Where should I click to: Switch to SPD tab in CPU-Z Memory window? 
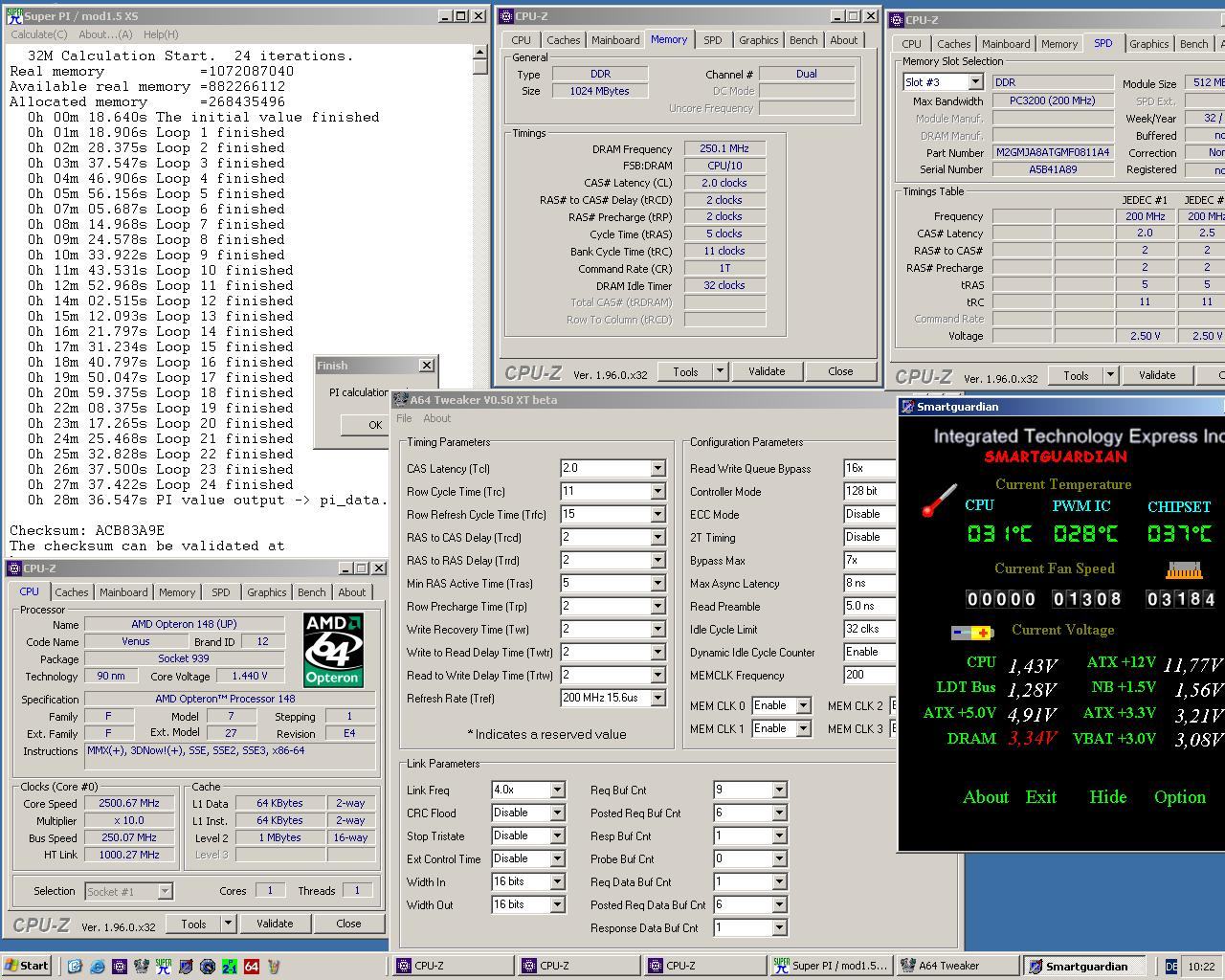point(713,40)
